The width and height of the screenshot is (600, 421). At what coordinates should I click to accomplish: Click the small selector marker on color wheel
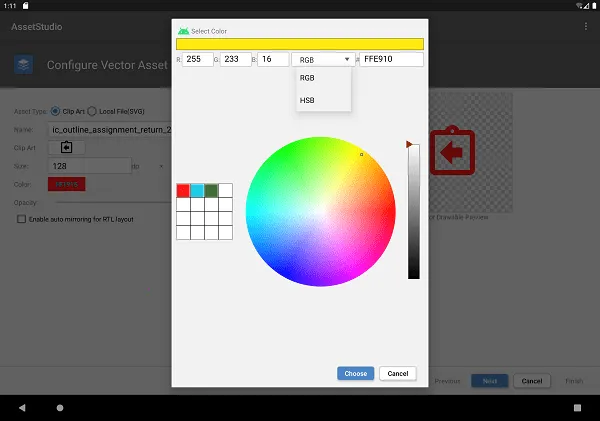(x=362, y=155)
